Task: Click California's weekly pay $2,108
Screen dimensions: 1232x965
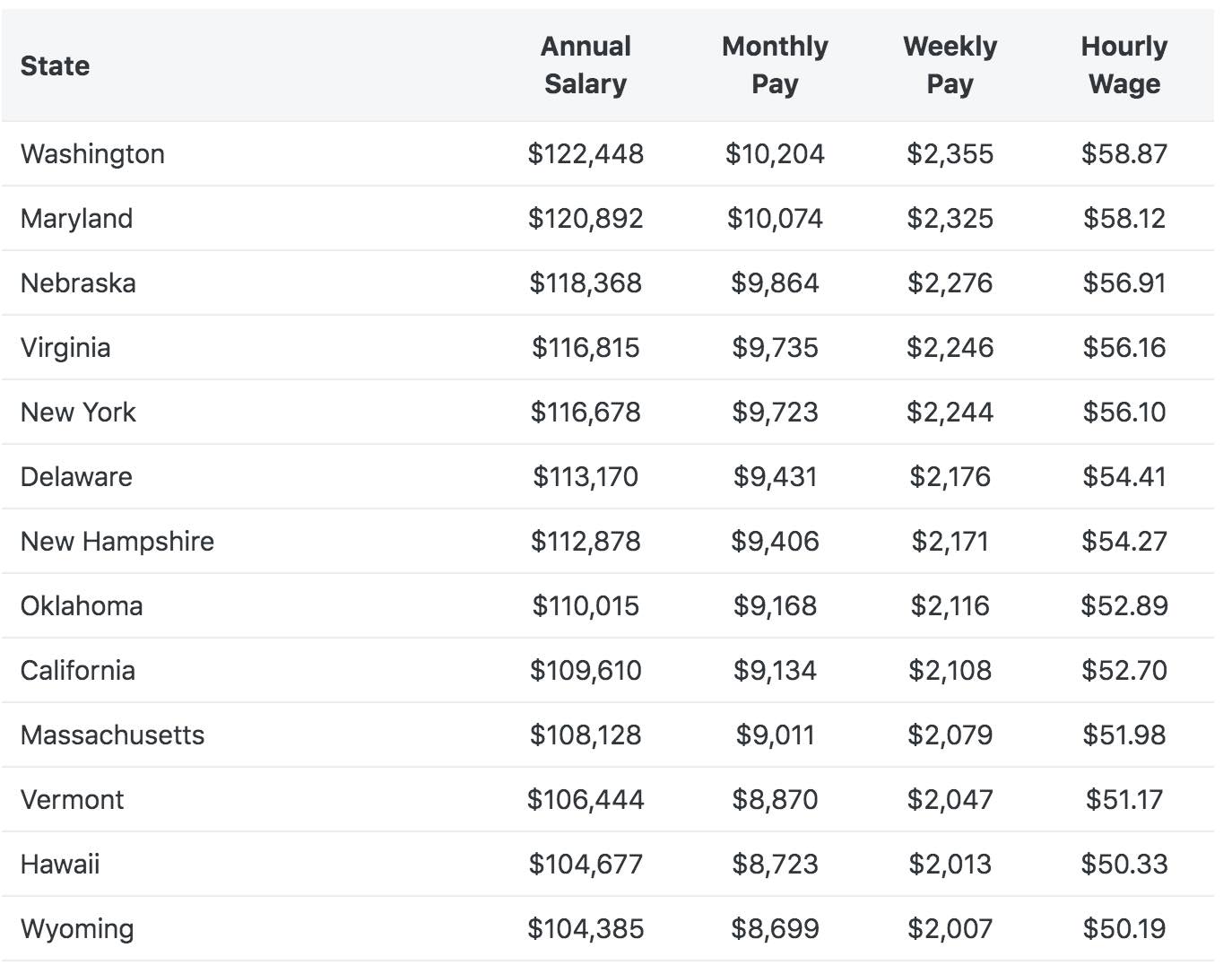Action: [950, 670]
